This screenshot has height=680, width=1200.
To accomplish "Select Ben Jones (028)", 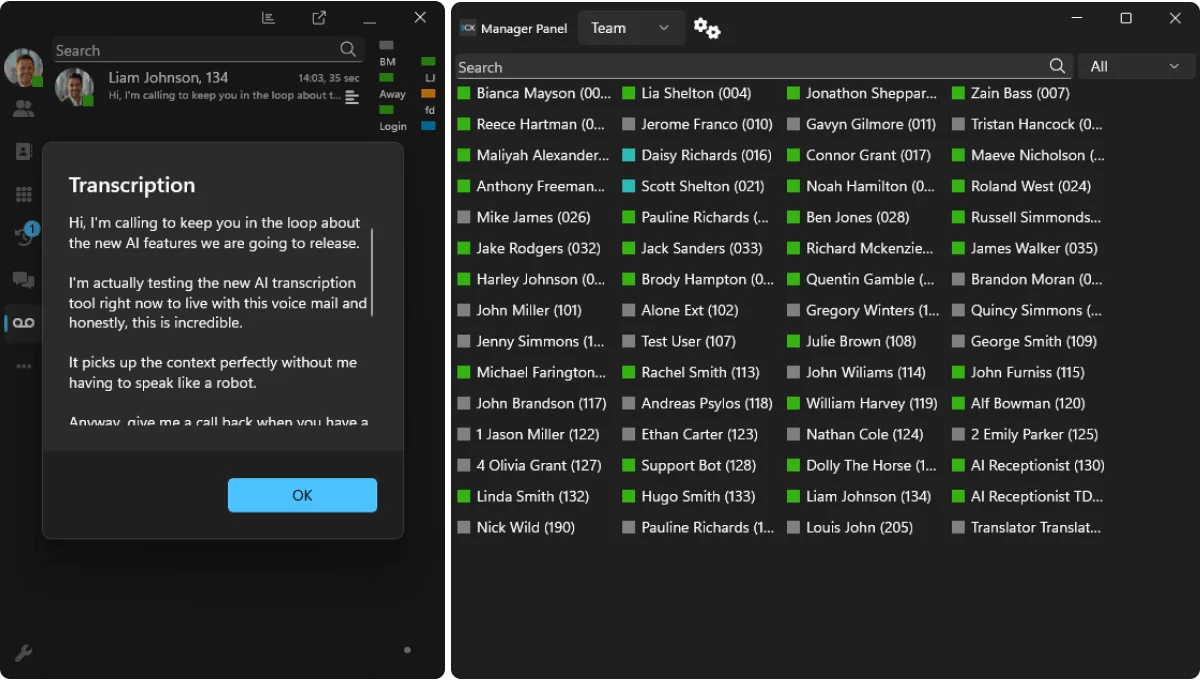I will click(848, 217).
